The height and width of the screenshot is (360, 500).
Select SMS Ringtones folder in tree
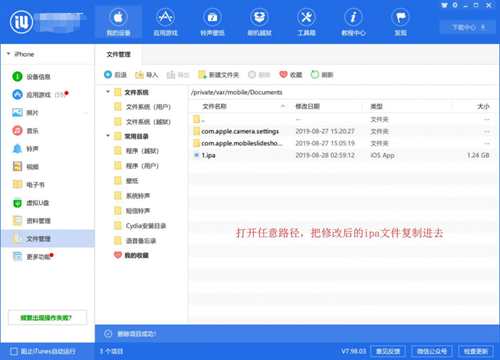(132, 211)
